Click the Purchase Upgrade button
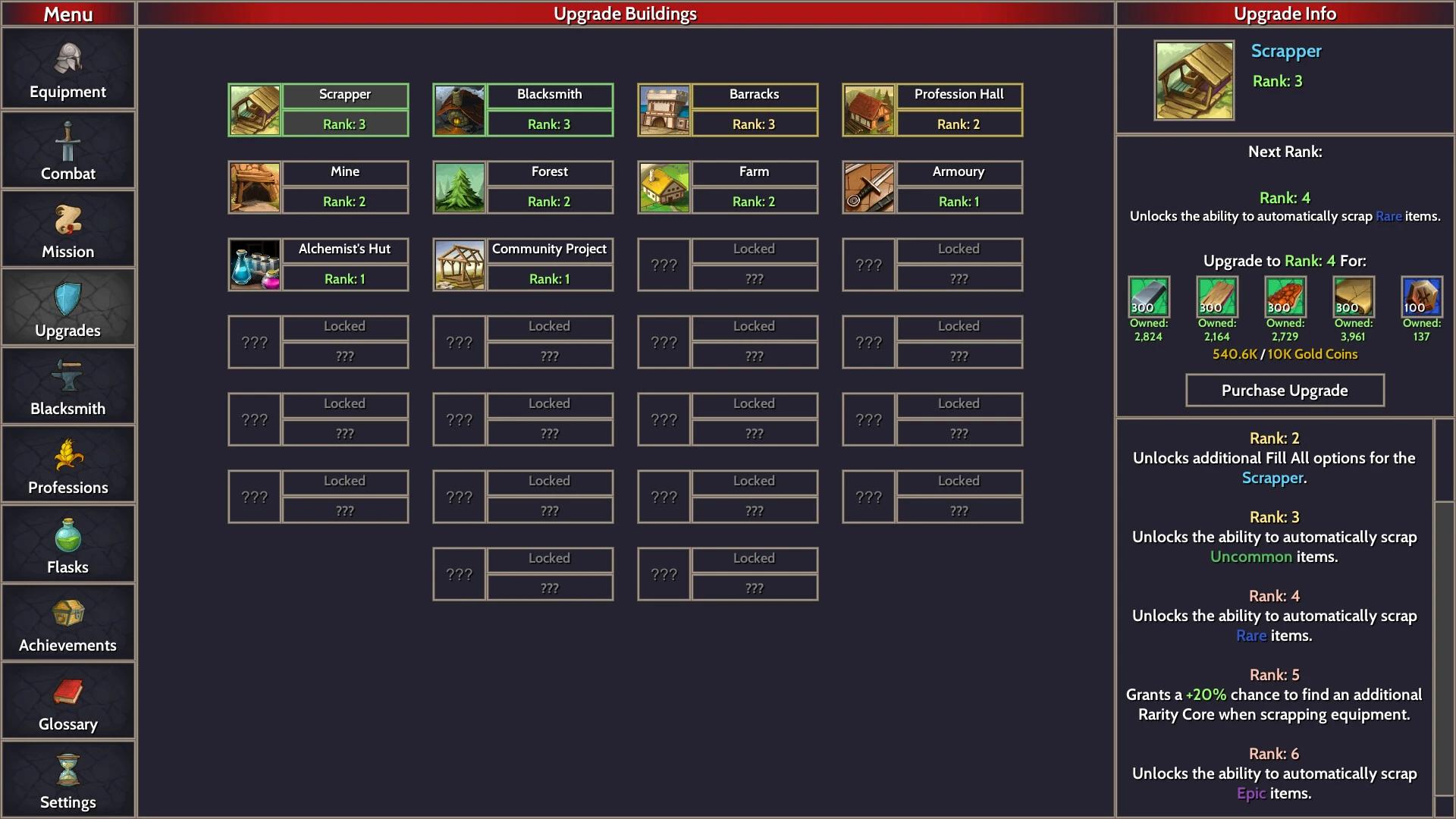This screenshot has width=1456, height=819. point(1283,391)
